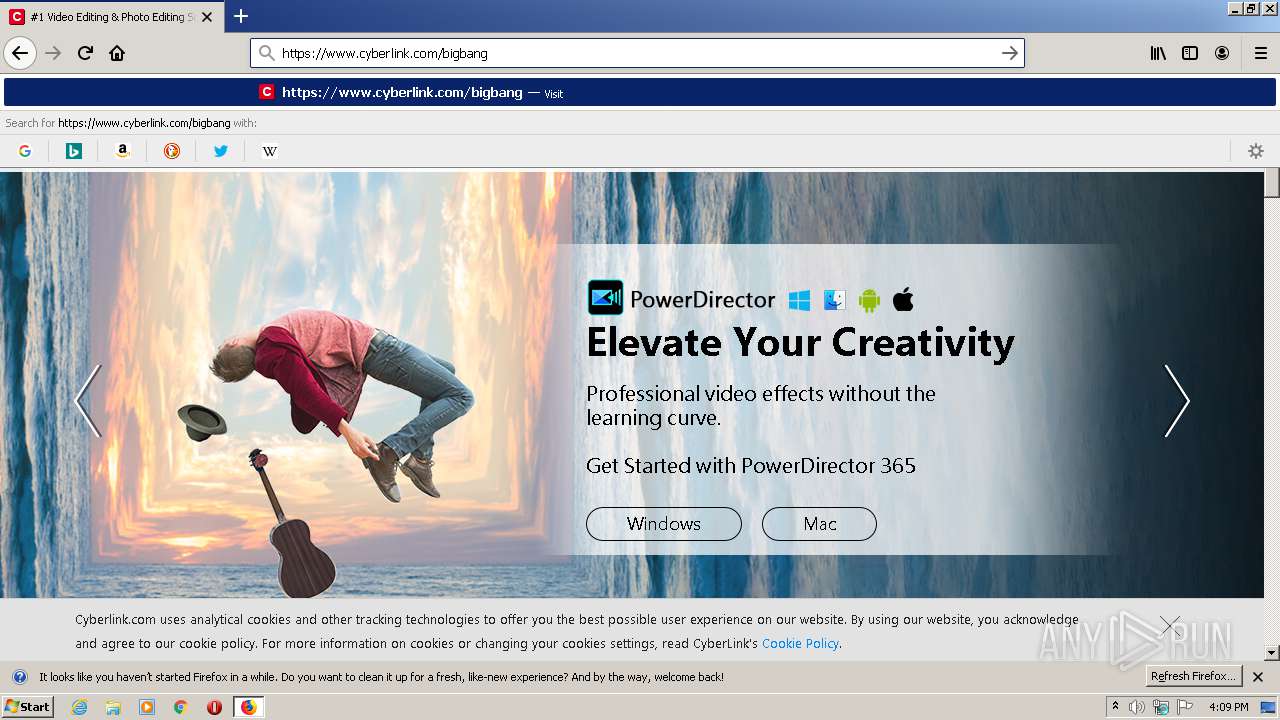Click the macOS Finder platform icon
The image size is (1280, 720).
(835, 300)
